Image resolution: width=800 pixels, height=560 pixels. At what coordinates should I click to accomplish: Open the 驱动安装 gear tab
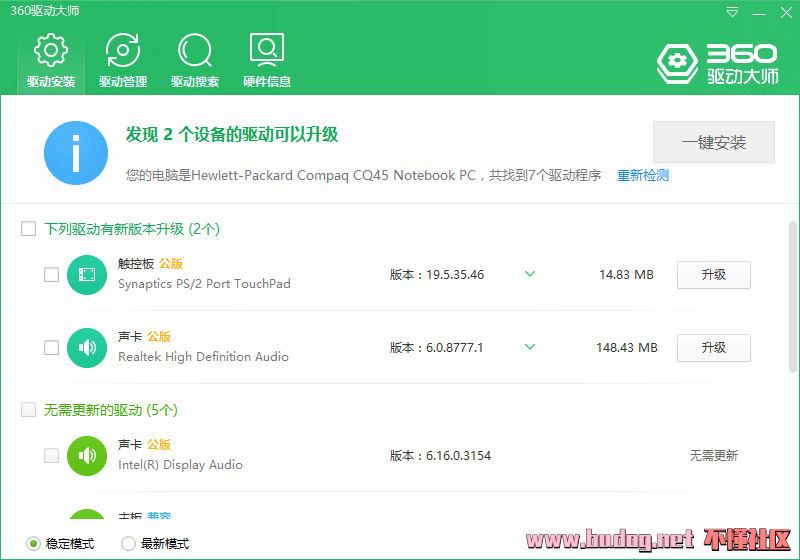[x=51, y=60]
